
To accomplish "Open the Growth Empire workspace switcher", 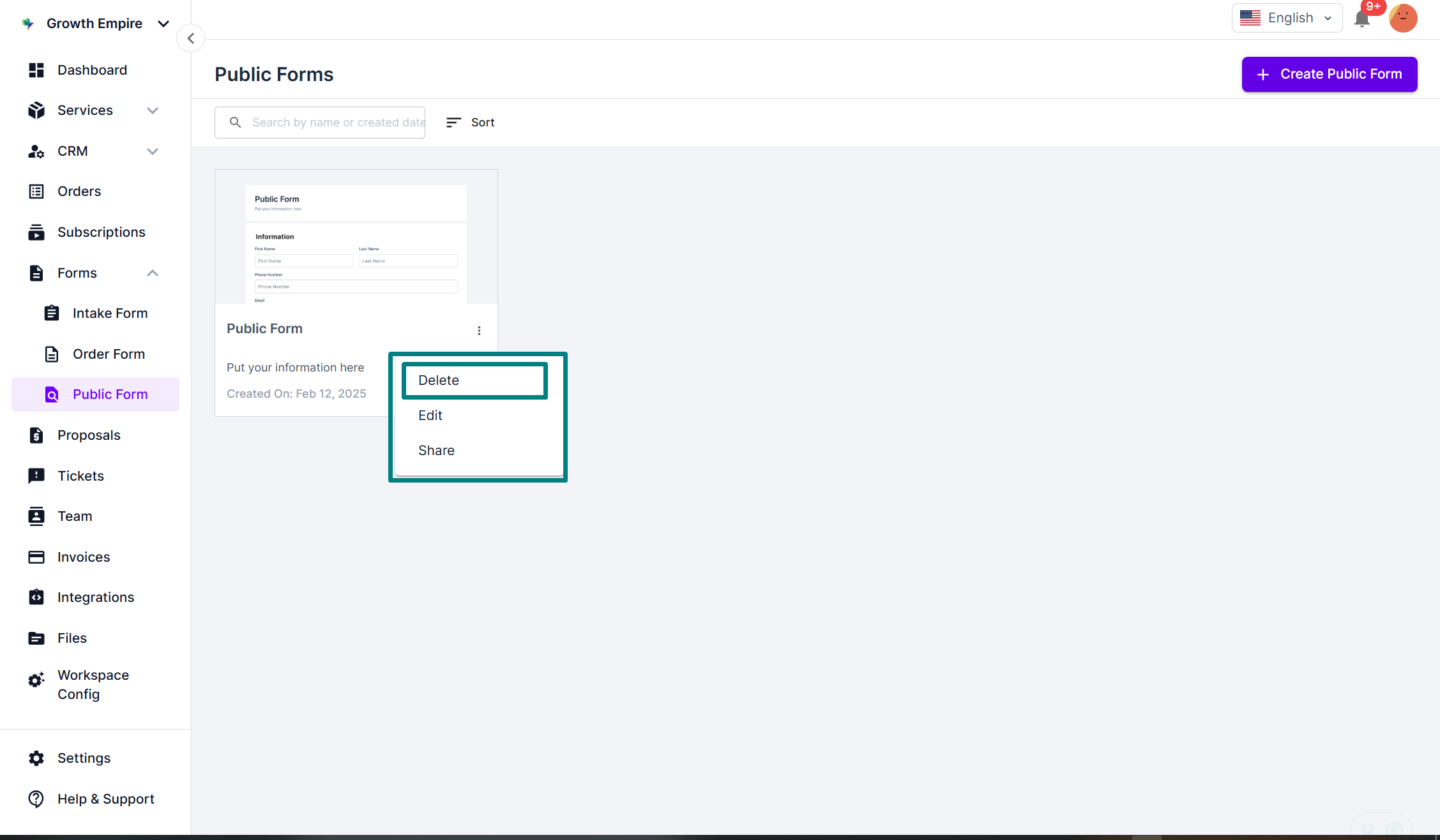I will (96, 24).
